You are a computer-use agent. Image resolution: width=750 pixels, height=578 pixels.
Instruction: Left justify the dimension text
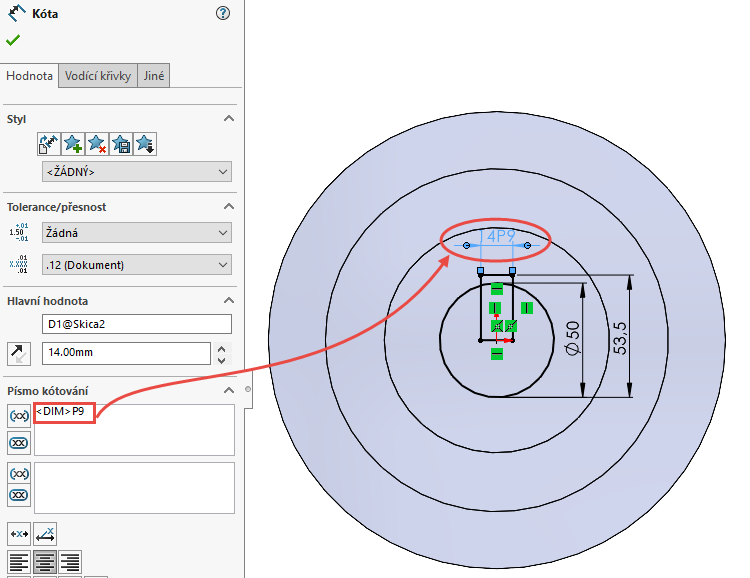(x=19, y=562)
